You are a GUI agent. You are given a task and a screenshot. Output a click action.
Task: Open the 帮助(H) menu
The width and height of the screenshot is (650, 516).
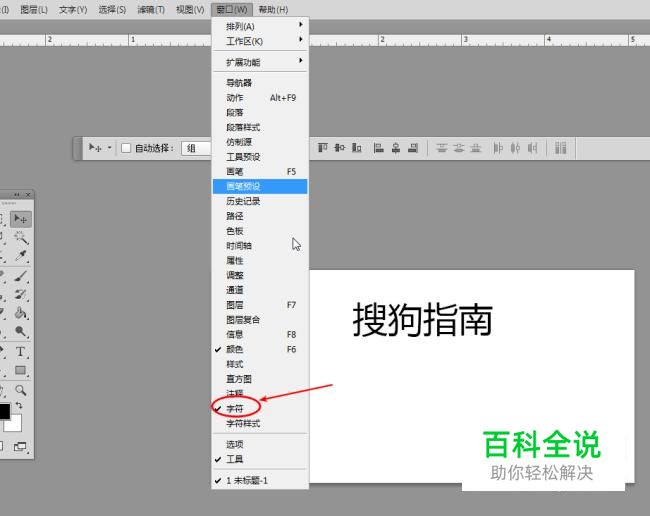[273, 10]
